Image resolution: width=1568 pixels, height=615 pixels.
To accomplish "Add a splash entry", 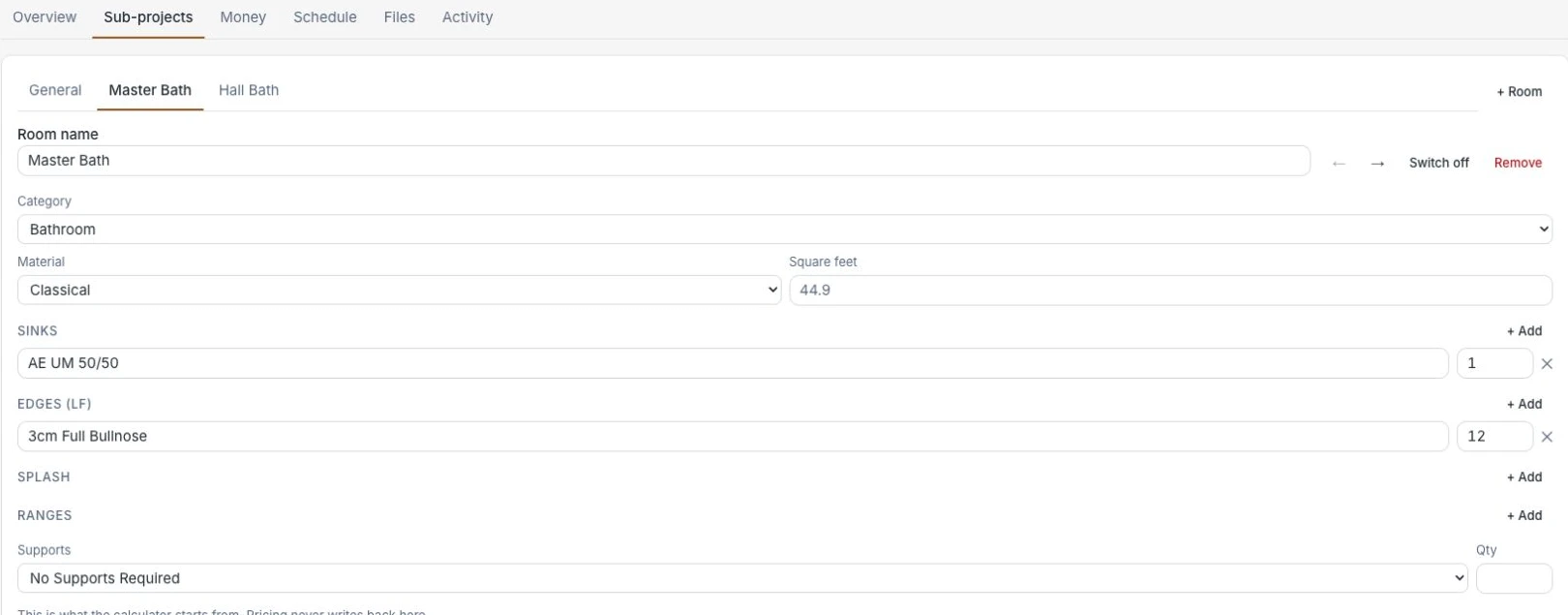I will pos(1524,477).
